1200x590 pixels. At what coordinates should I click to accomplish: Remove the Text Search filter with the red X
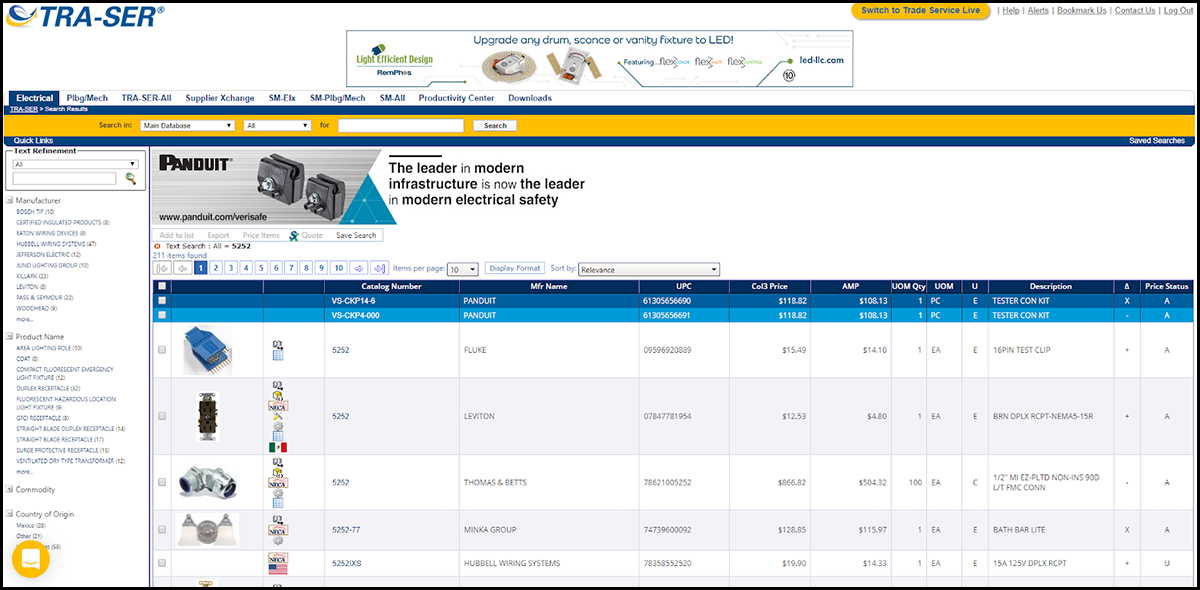click(157, 246)
